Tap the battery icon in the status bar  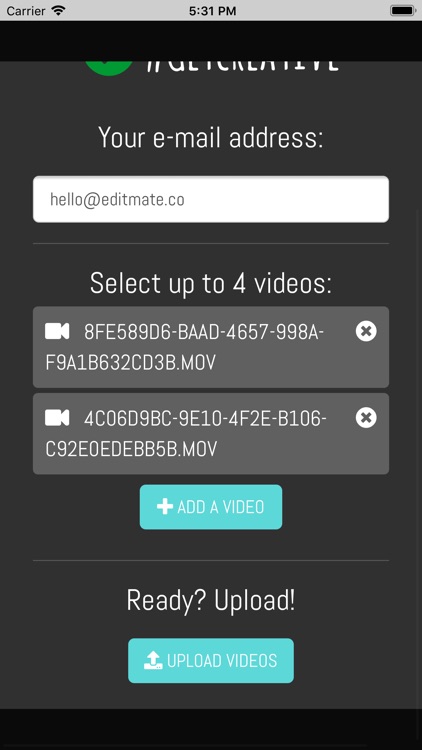[402, 11]
